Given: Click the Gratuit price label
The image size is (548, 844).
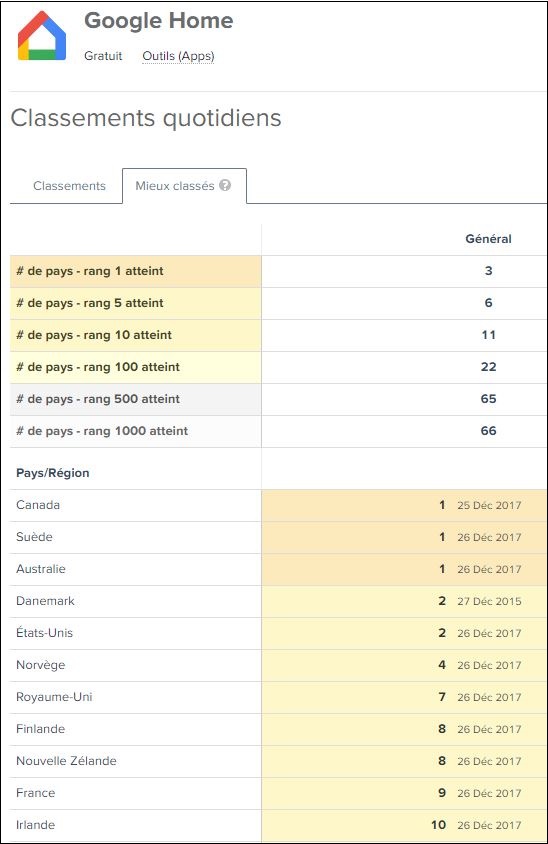Looking at the screenshot, I should click(x=103, y=56).
